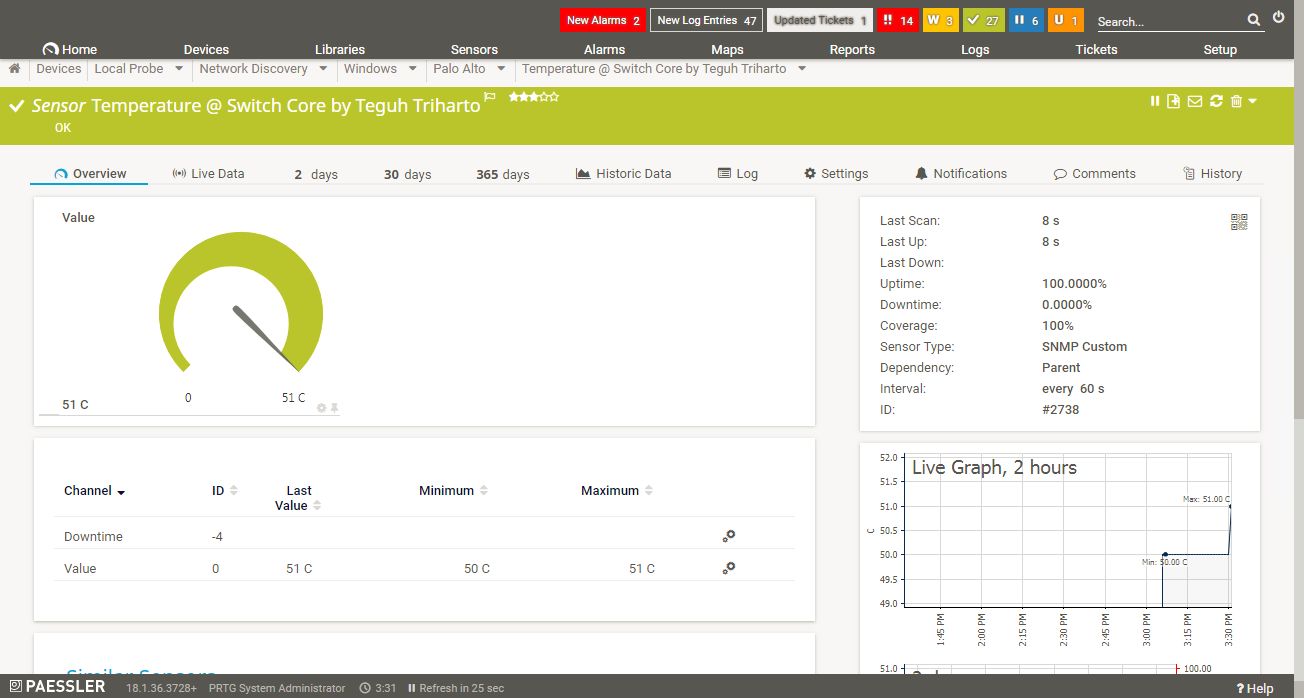This screenshot has width=1304, height=698.
Task: Click the New Alarms button
Action: 602,19
